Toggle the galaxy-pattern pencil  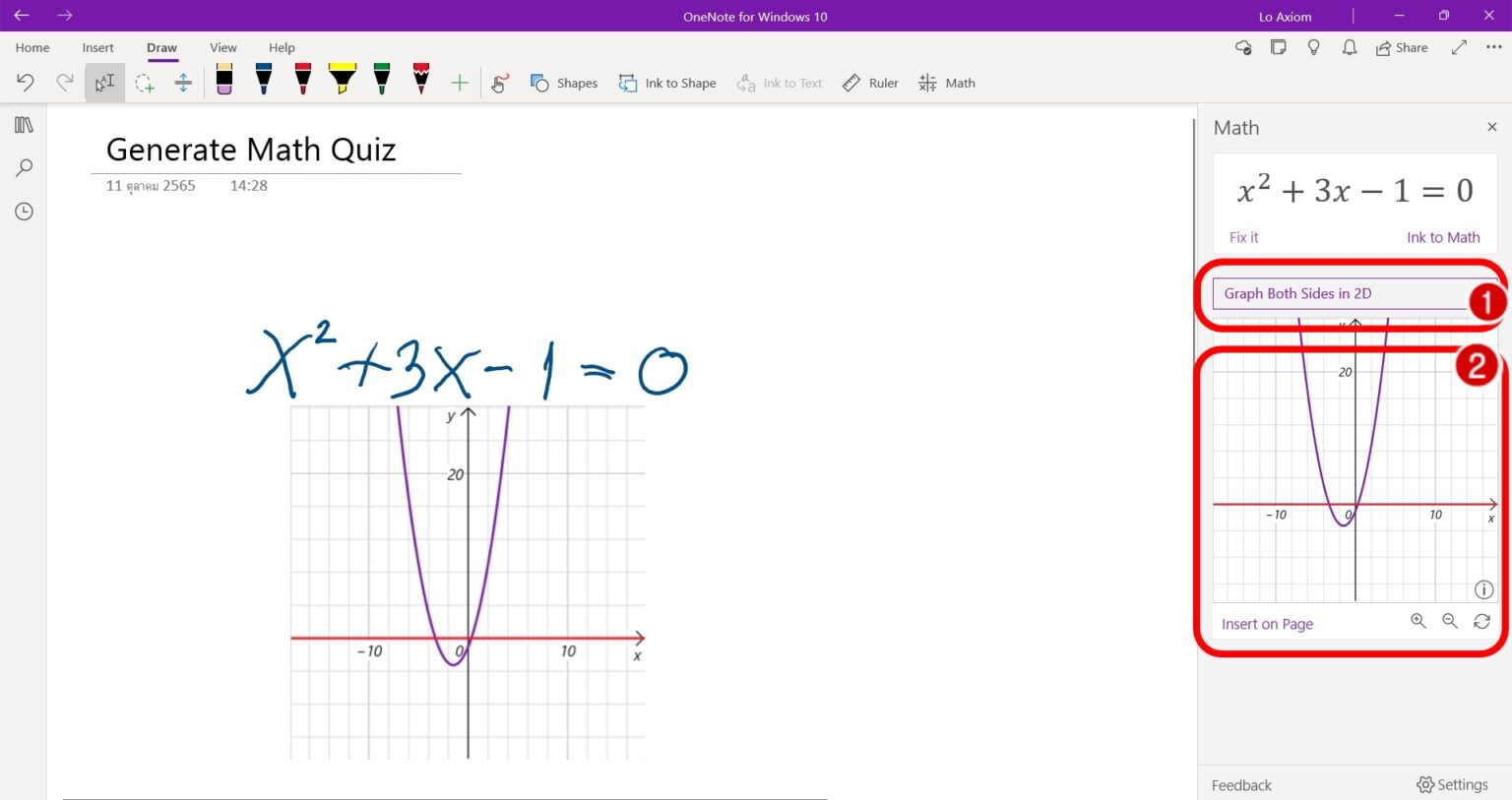[x=420, y=81]
